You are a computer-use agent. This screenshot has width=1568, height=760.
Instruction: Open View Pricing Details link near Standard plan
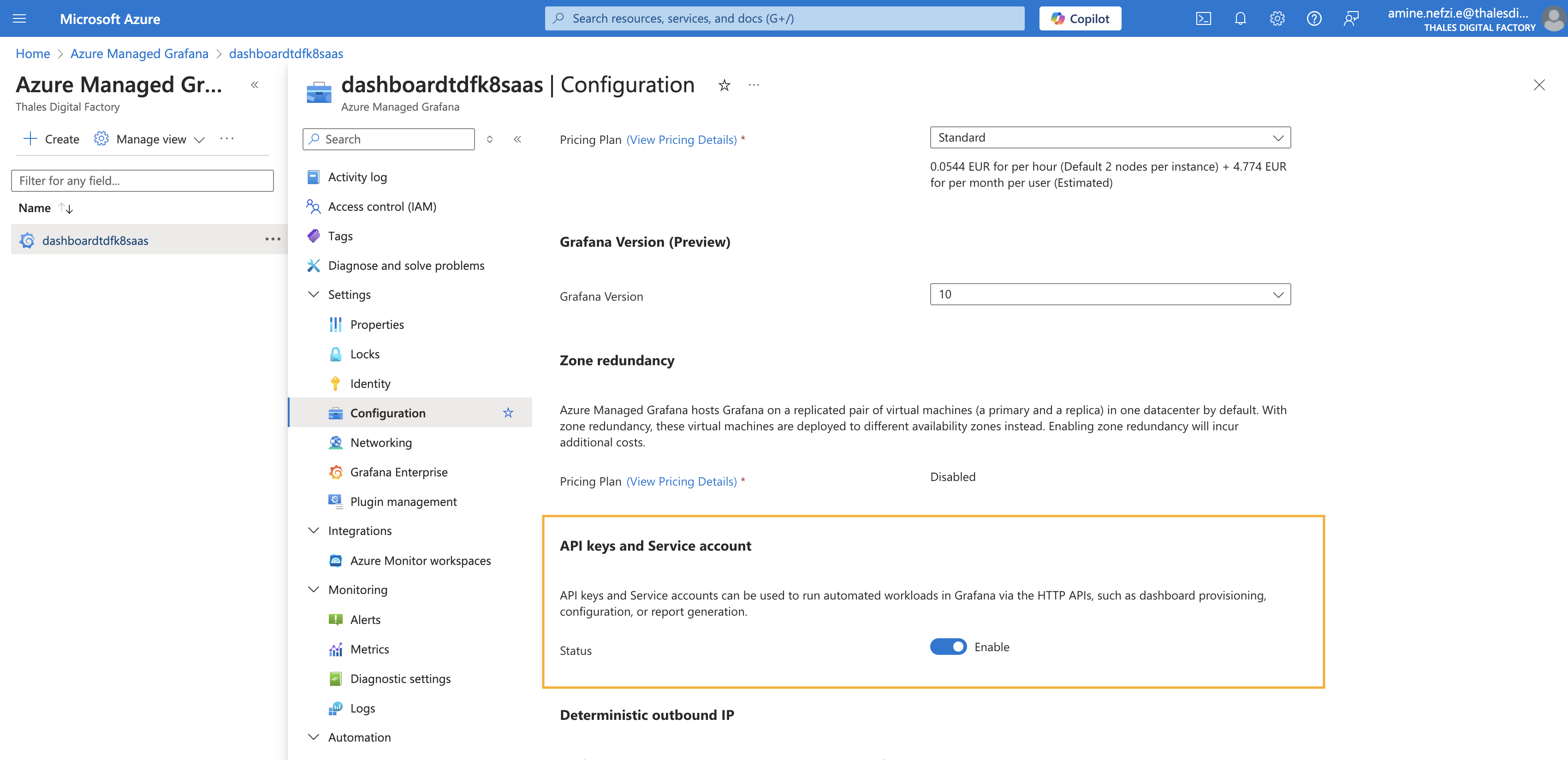(681, 140)
